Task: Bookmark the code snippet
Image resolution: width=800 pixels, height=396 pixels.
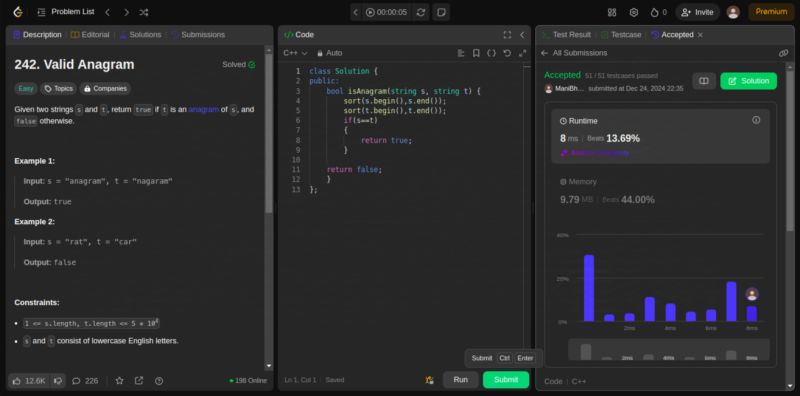Action: 476,53
